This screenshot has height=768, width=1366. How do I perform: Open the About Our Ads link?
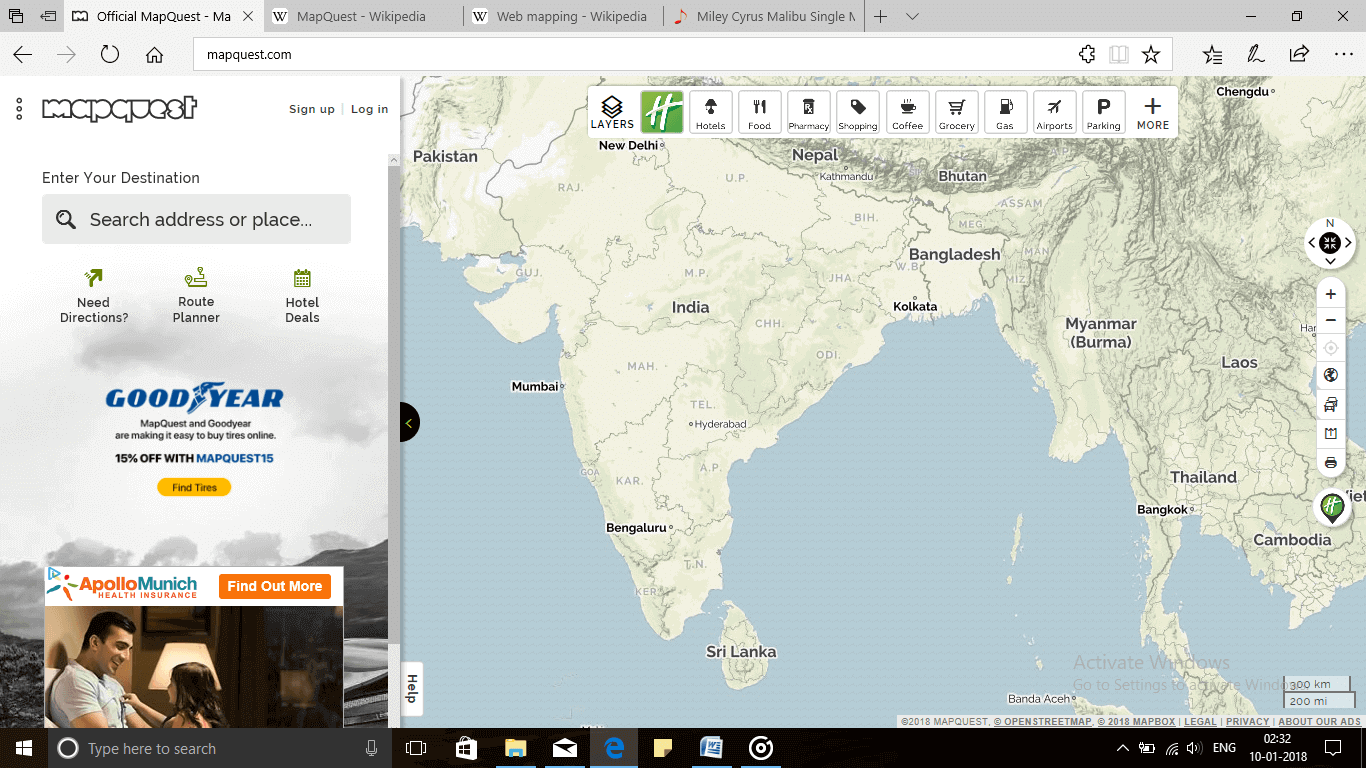pos(1319,721)
